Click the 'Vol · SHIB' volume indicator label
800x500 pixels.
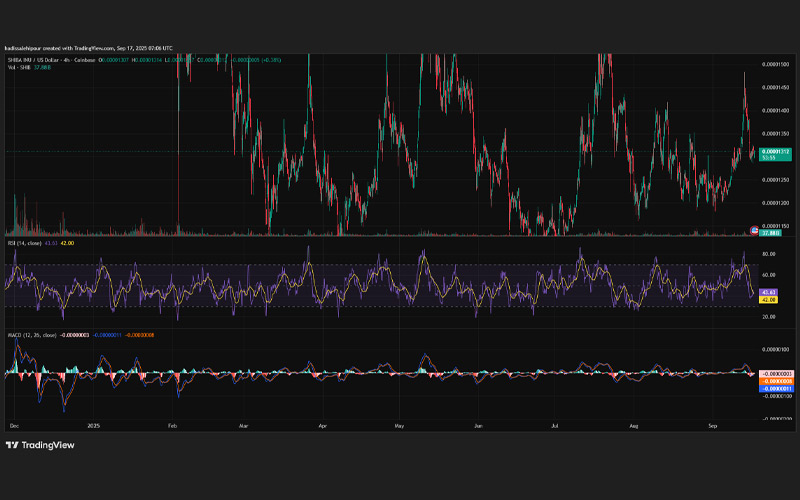click(19, 67)
